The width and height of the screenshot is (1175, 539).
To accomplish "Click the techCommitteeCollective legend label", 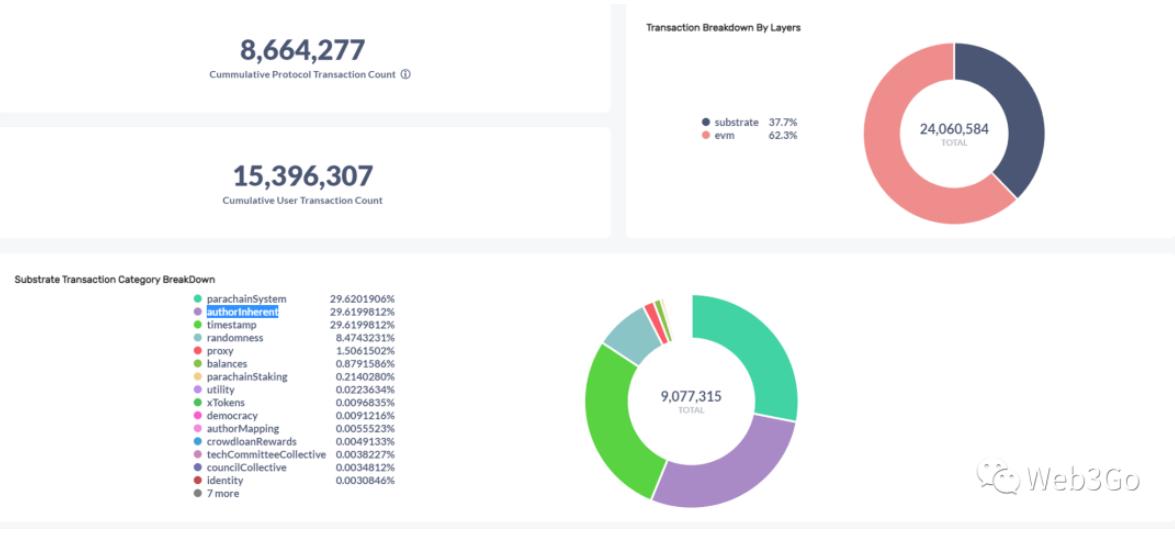I will click(266, 455).
